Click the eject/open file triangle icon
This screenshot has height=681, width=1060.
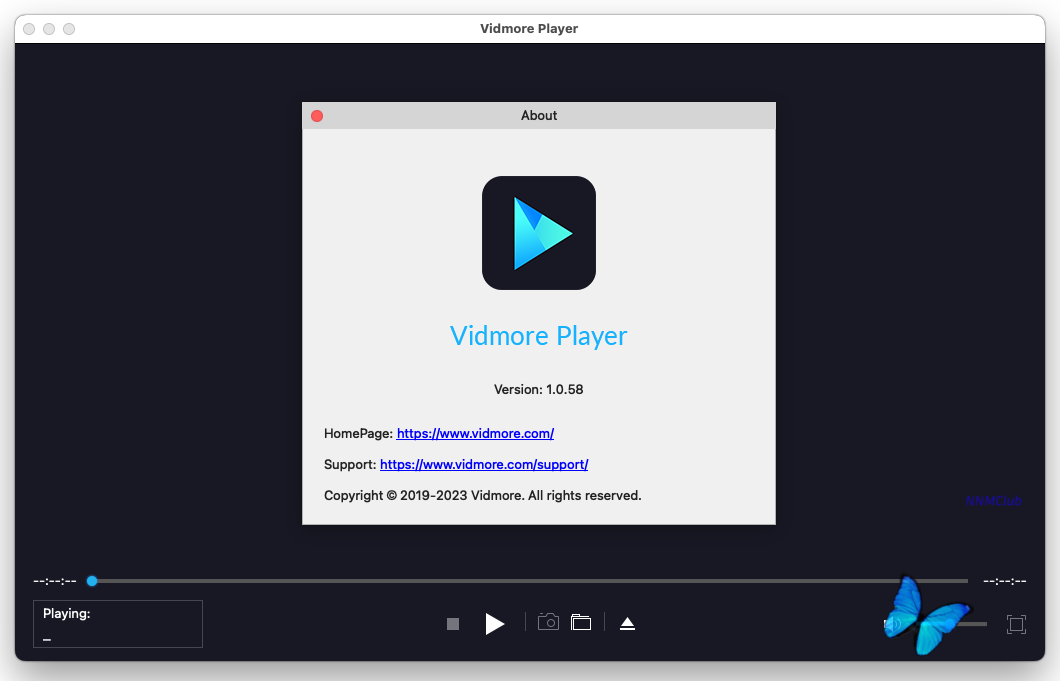click(627, 624)
